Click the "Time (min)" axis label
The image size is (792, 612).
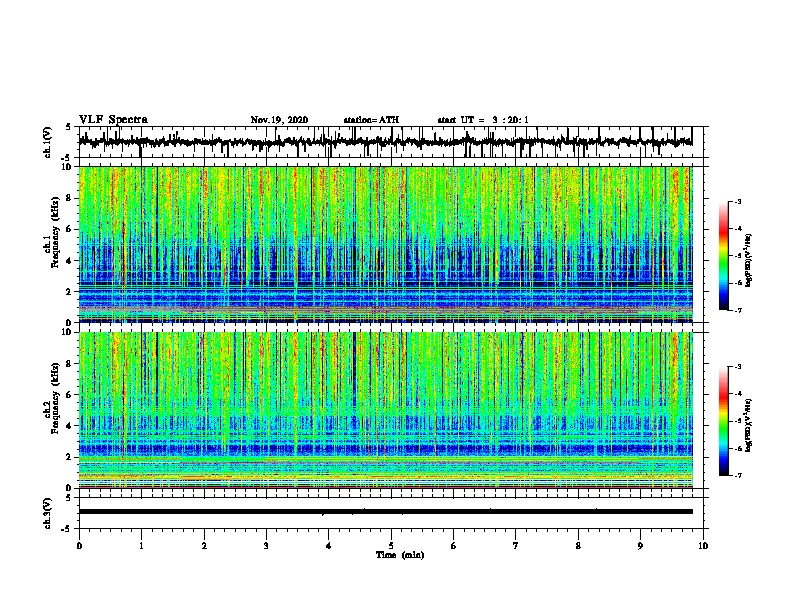(400, 555)
